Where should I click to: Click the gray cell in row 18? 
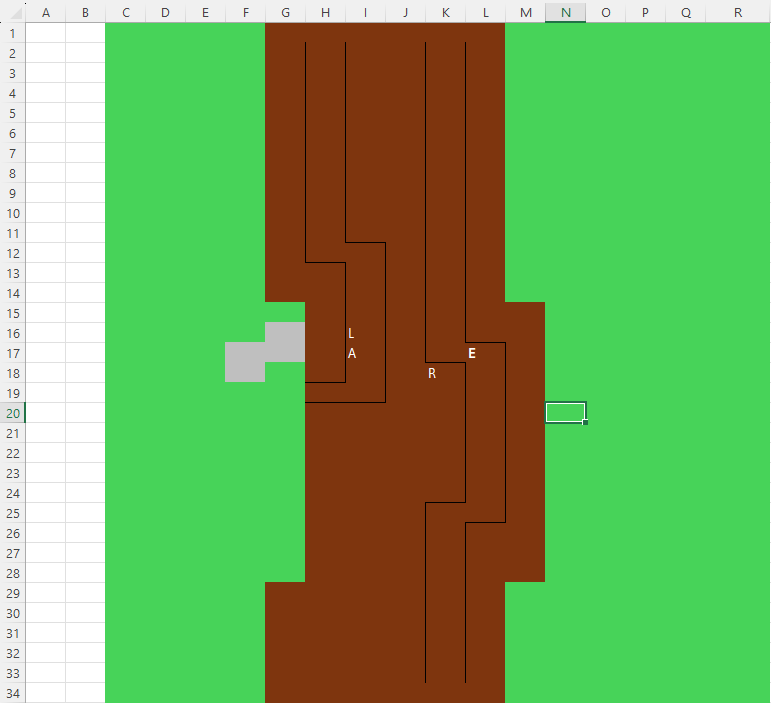tap(245, 373)
